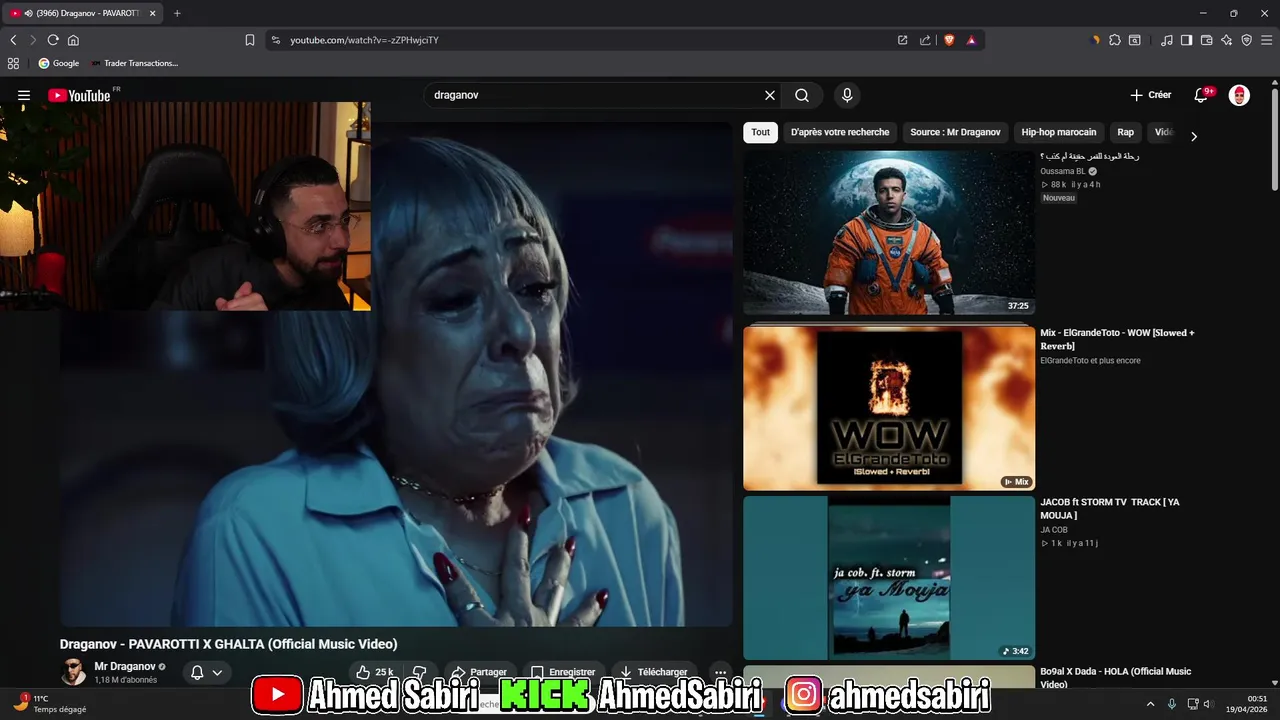
Task: Download video with Télécharger button
Action: [x=654, y=672]
